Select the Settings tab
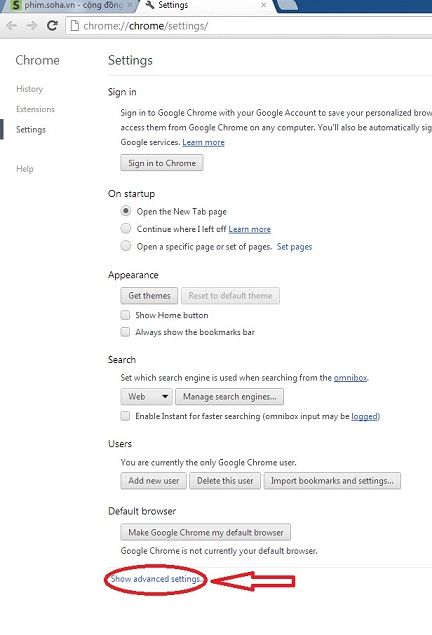432x635 pixels. click(x=206, y=6)
